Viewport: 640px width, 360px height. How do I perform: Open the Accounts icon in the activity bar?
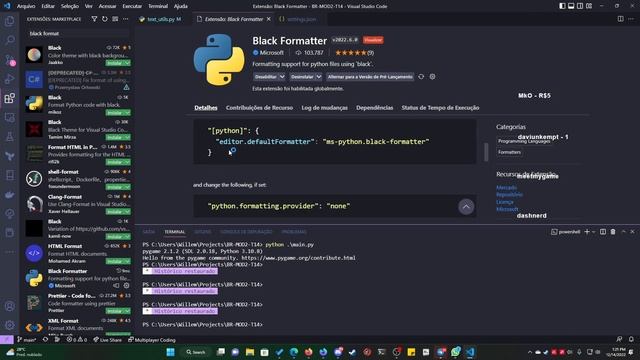[x=9, y=306]
